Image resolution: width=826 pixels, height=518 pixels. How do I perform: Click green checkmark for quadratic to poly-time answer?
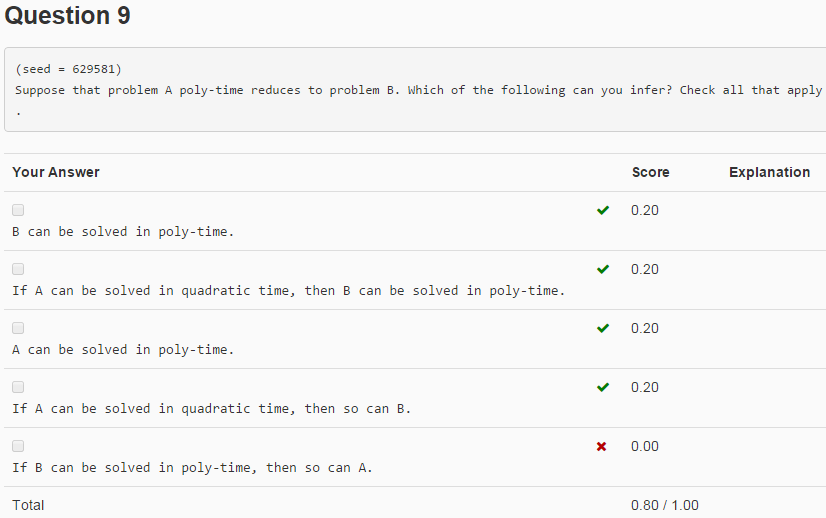click(603, 269)
